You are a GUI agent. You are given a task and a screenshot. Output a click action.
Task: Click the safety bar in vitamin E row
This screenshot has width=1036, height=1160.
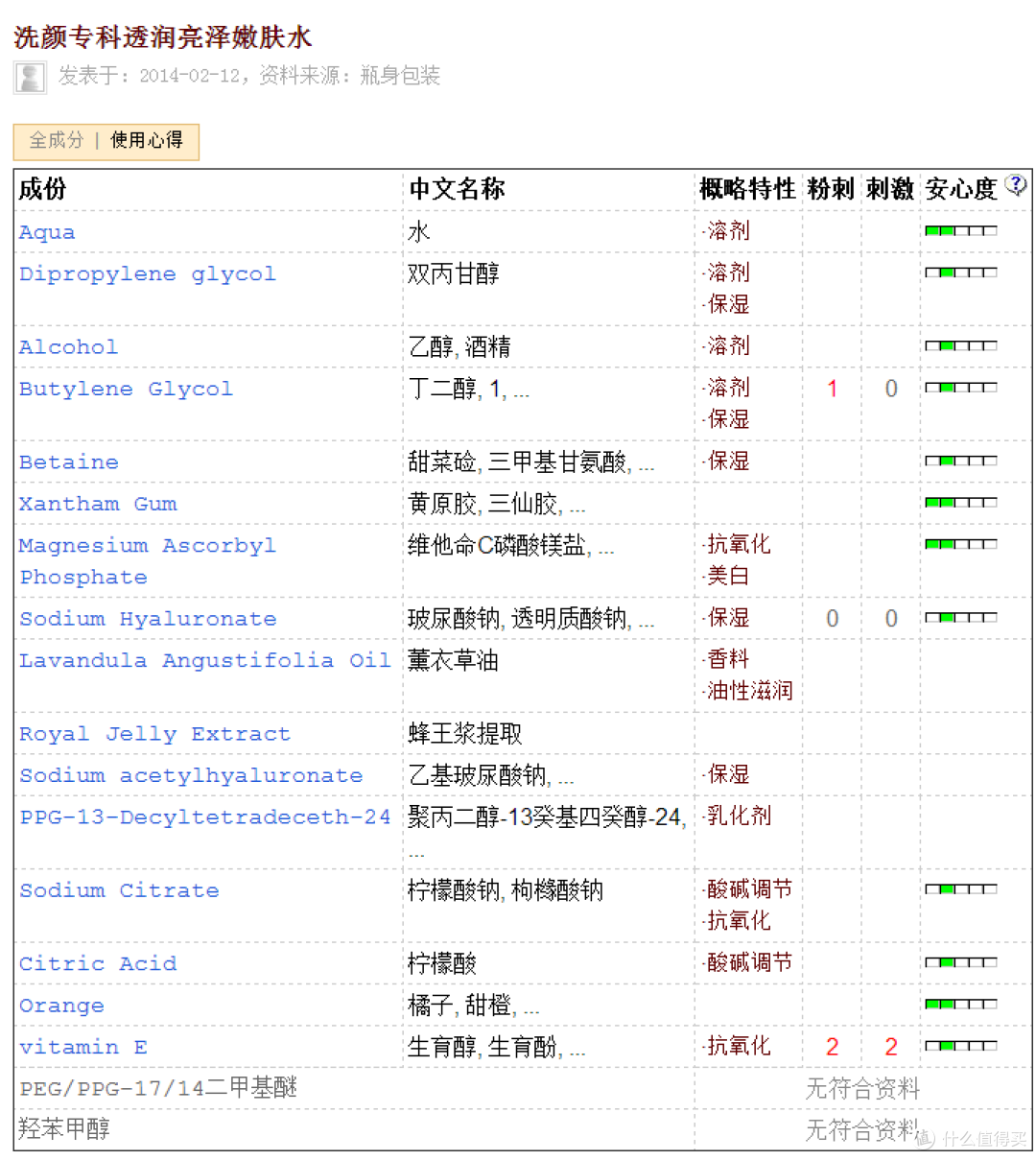[961, 1046]
